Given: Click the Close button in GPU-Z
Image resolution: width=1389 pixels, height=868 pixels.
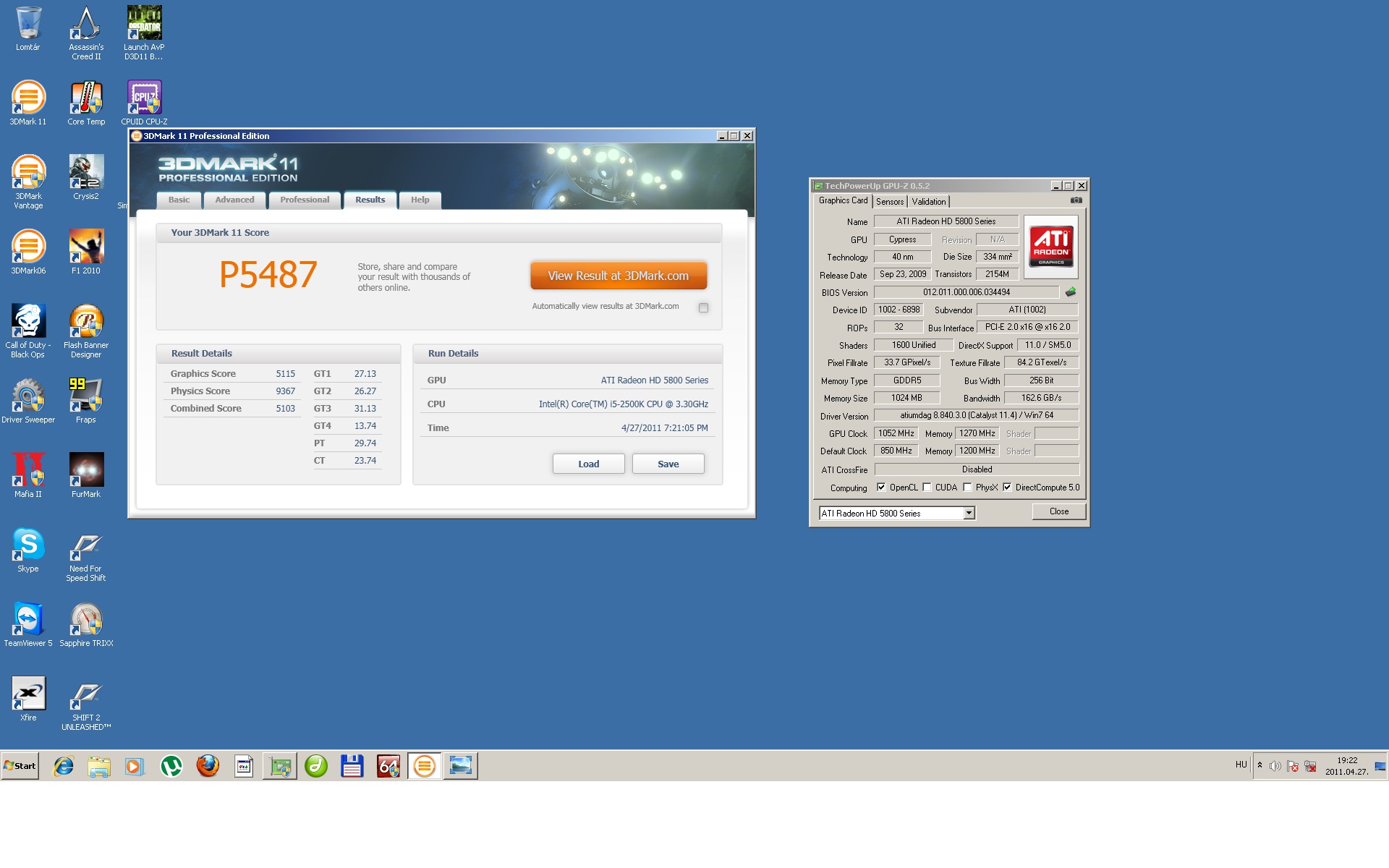Looking at the screenshot, I should [x=1058, y=511].
